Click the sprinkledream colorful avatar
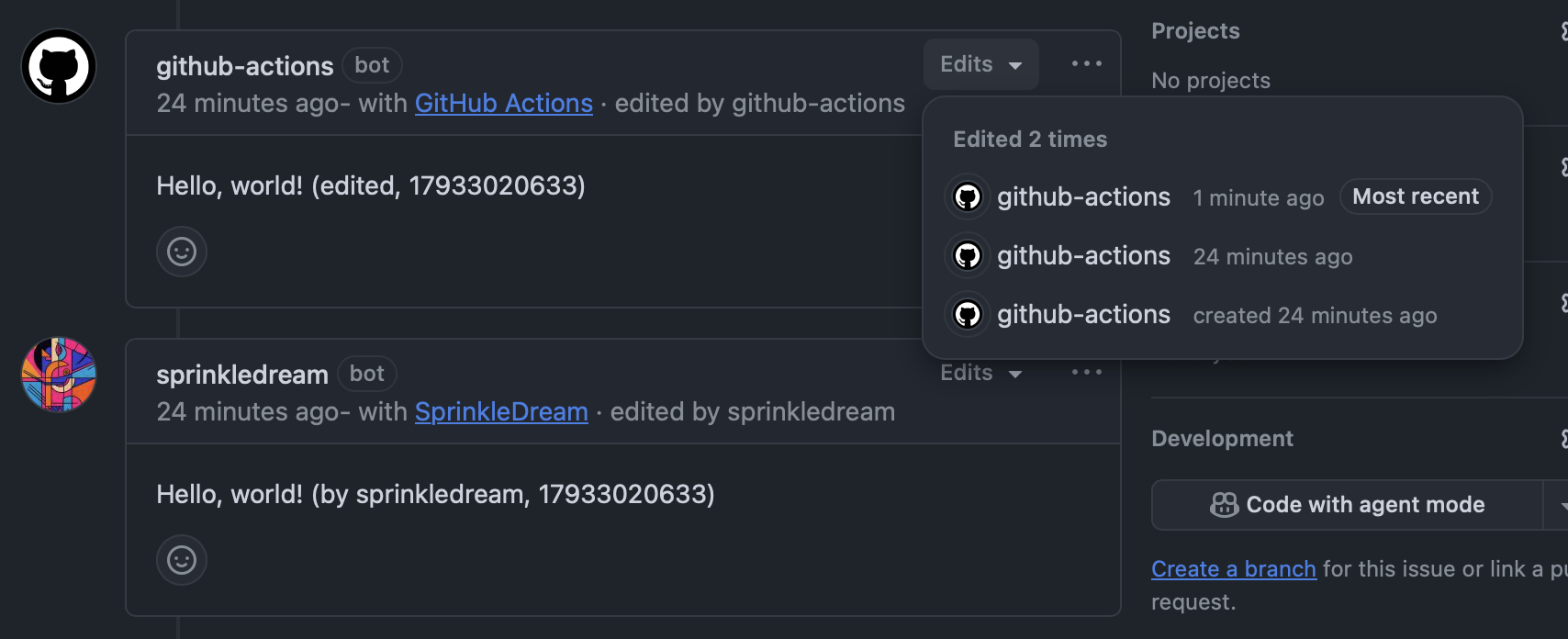The height and width of the screenshot is (639, 1568). pos(59,375)
